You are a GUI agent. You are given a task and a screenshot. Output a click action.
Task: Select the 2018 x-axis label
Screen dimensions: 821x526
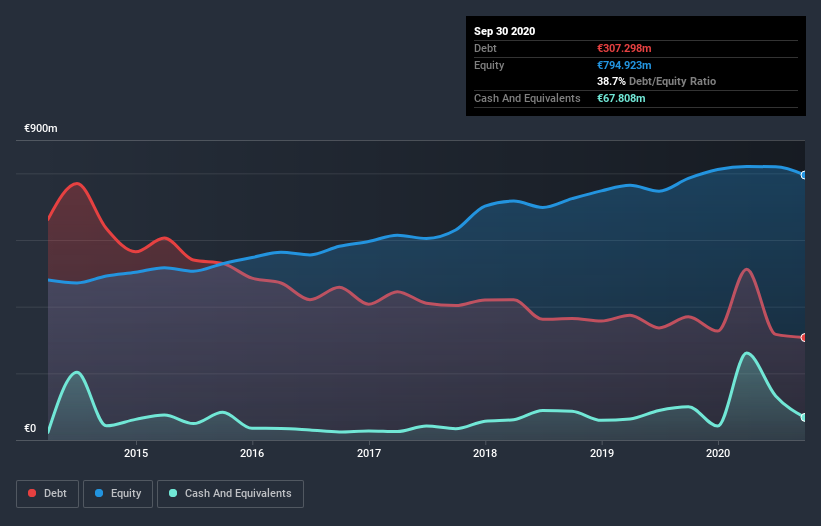click(485, 453)
